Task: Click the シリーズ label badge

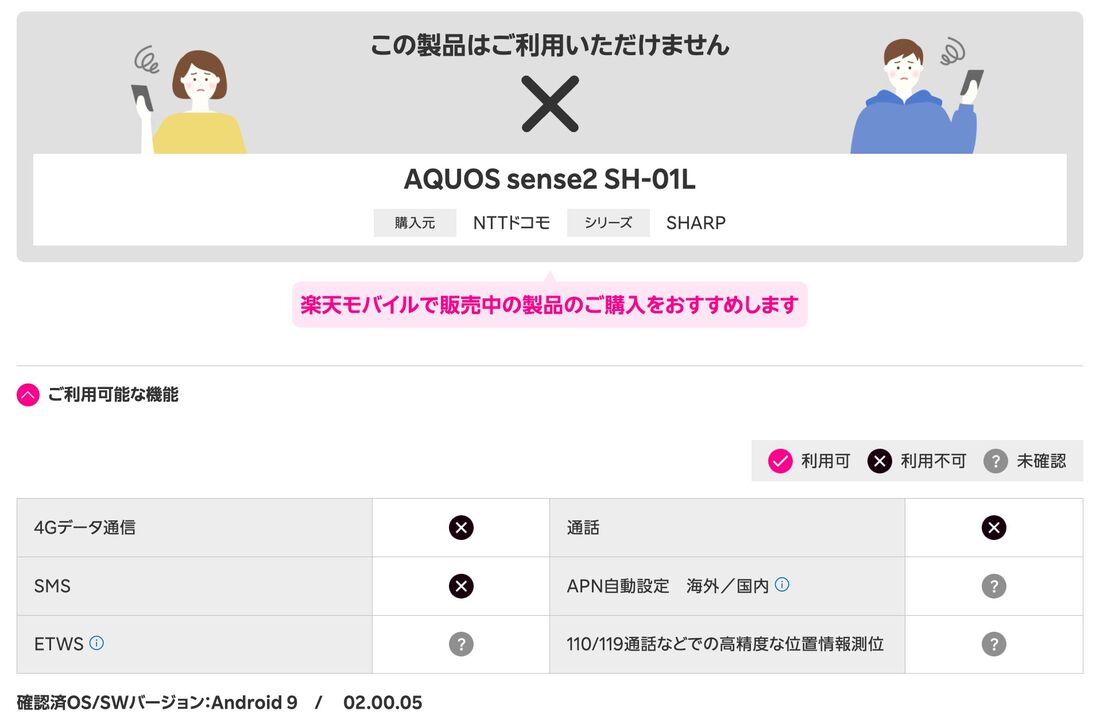Action: (609, 222)
